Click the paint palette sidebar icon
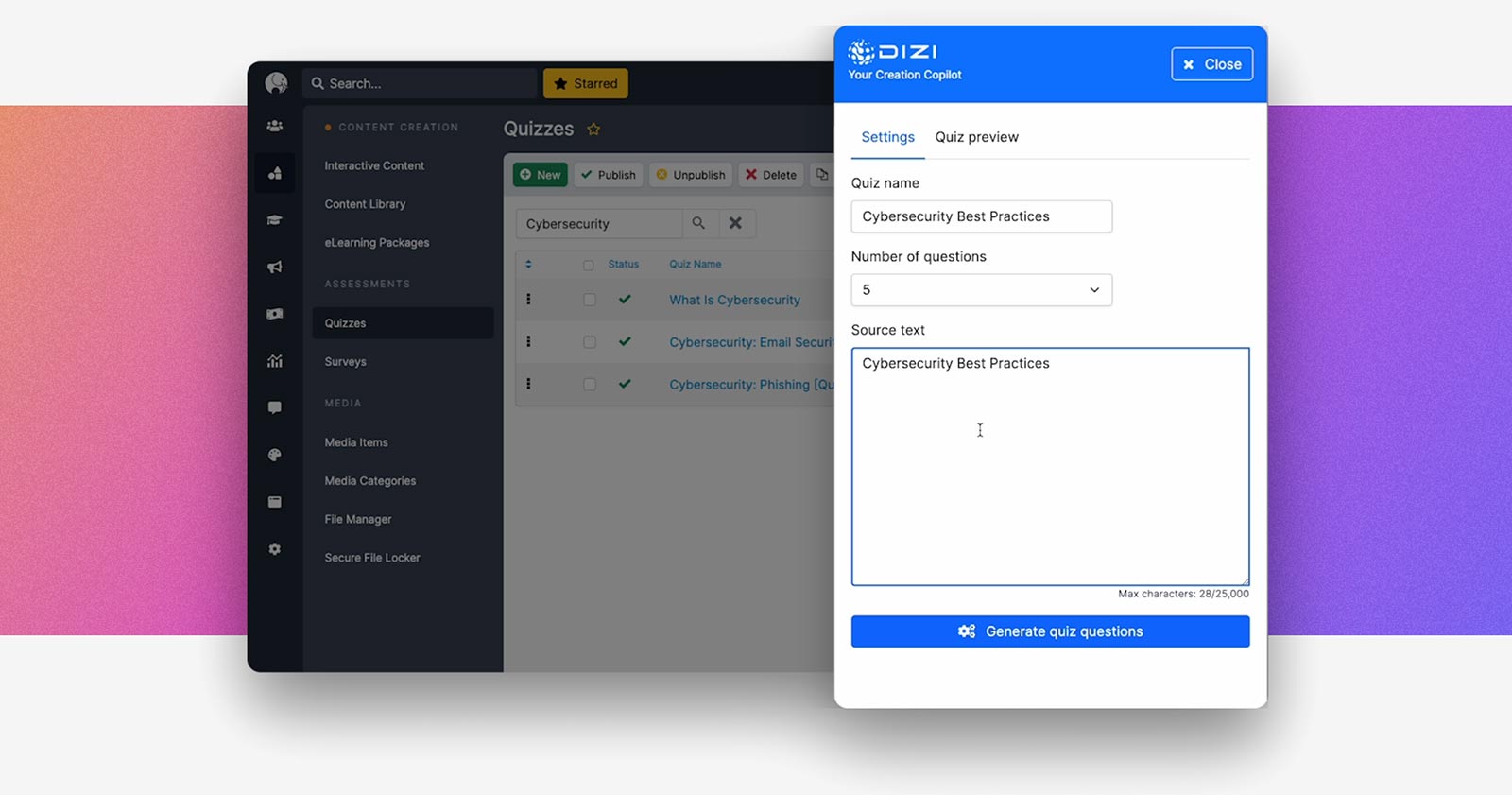The width and height of the screenshot is (1512, 795). pos(274,455)
